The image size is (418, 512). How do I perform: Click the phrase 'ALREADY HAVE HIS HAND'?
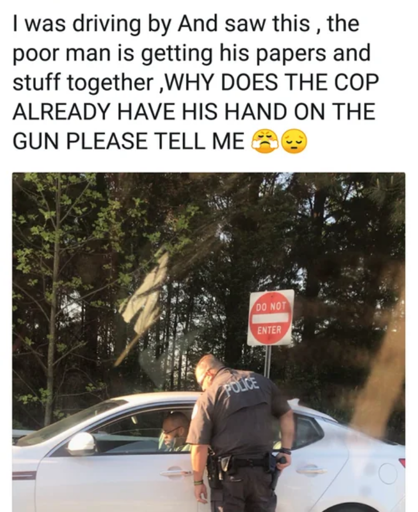pyautogui.click(x=149, y=111)
